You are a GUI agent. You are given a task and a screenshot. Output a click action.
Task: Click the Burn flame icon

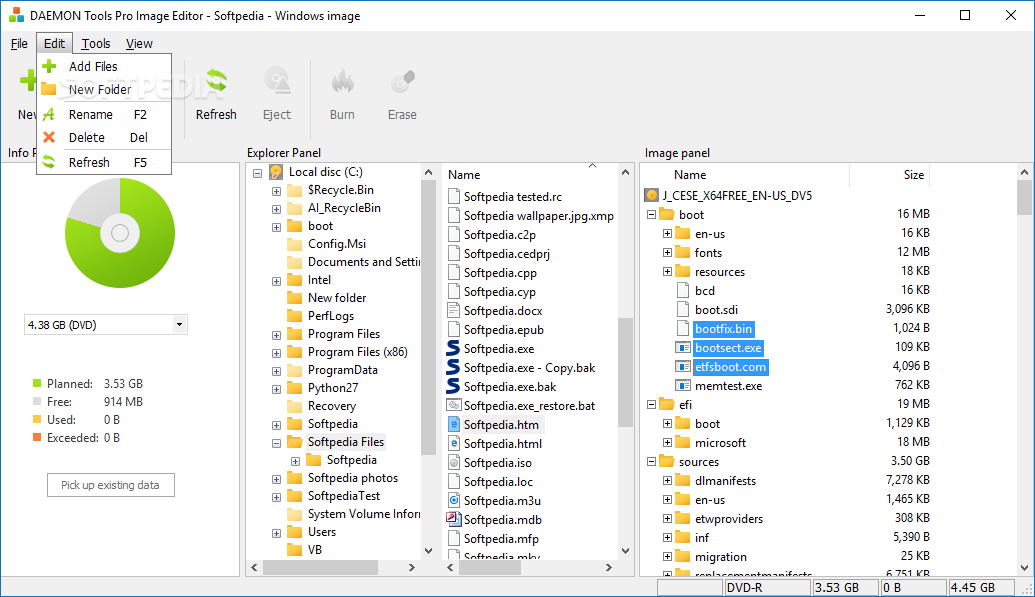pyautogui.click(x=342, y=81)
